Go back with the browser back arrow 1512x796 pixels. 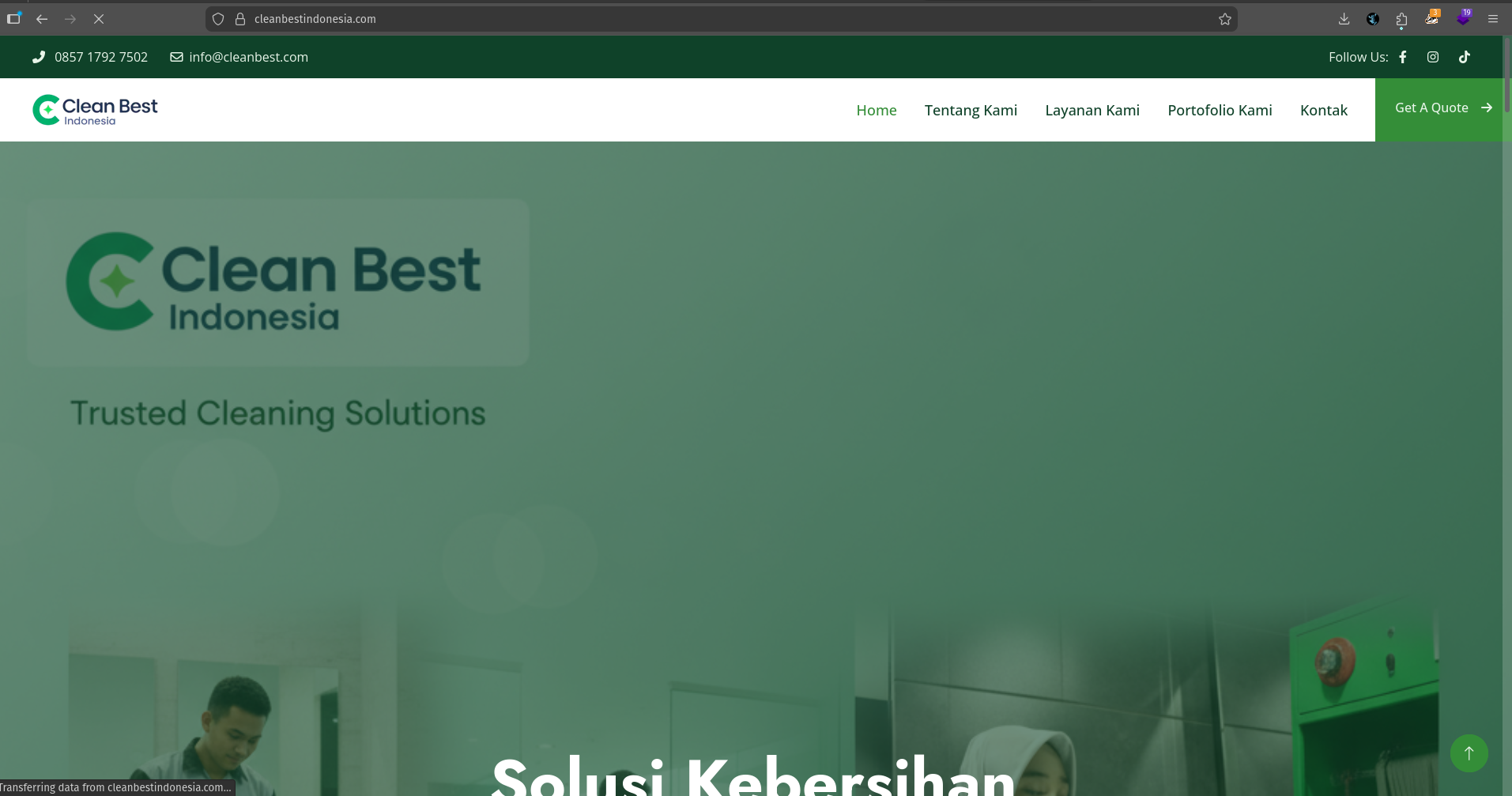(42, 19)
